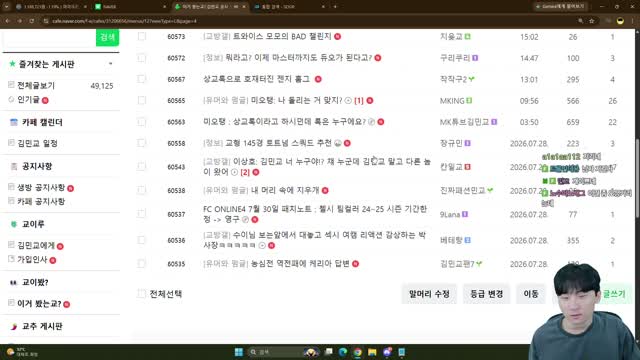
Task: Click the 이동 move button
Action: coord(531,294)
